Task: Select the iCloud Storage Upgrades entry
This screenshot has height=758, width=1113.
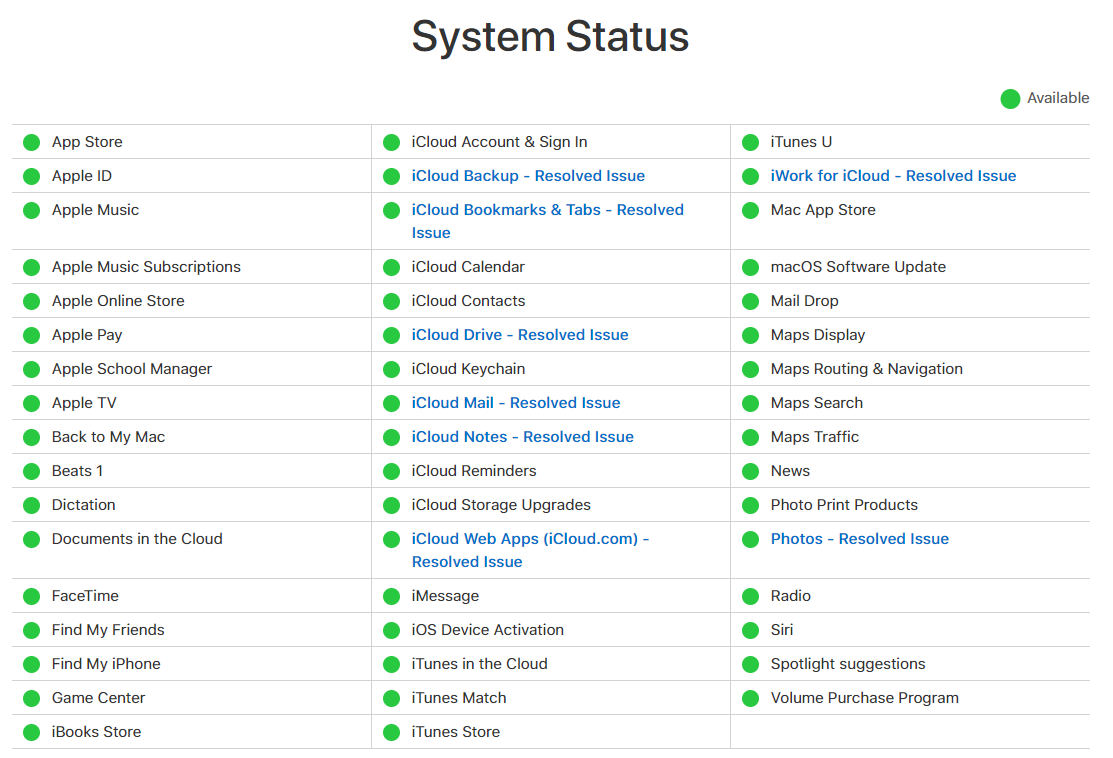Action: [500, 505]
